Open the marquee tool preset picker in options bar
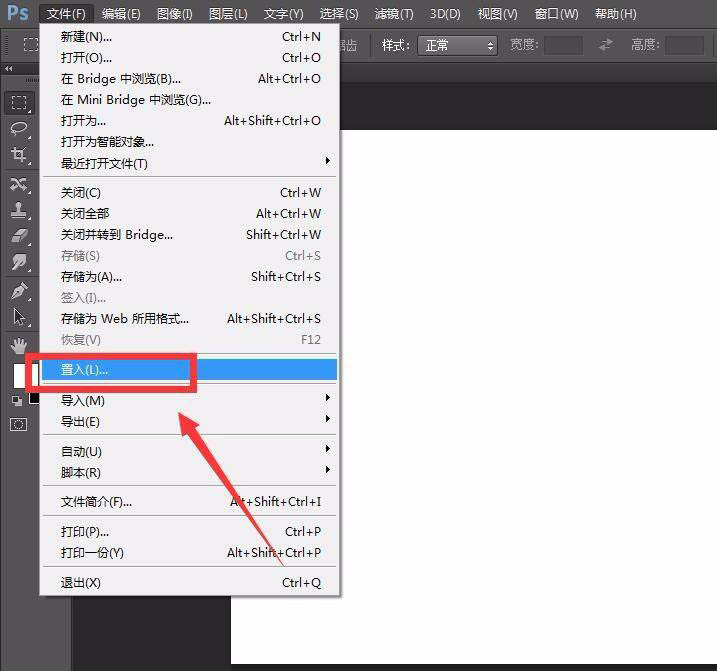Image resolution: width=717 pixels, height=671 pixels. [31, 45]
